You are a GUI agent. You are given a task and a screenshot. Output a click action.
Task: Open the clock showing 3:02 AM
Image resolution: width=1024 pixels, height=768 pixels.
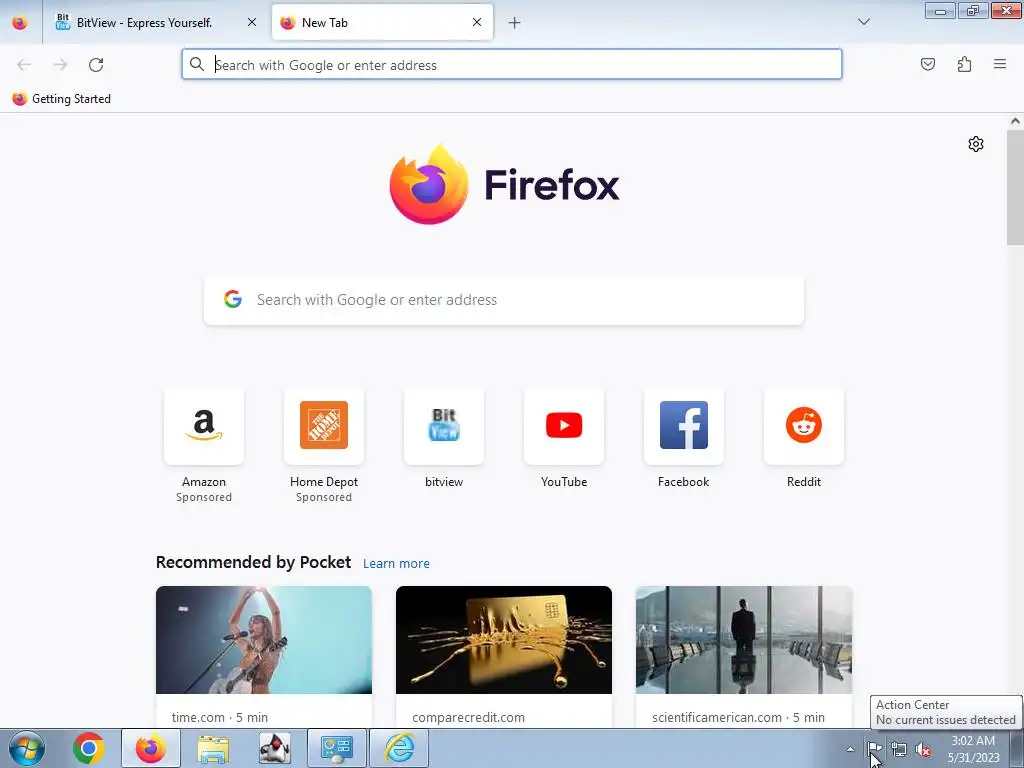coord(973,749)
